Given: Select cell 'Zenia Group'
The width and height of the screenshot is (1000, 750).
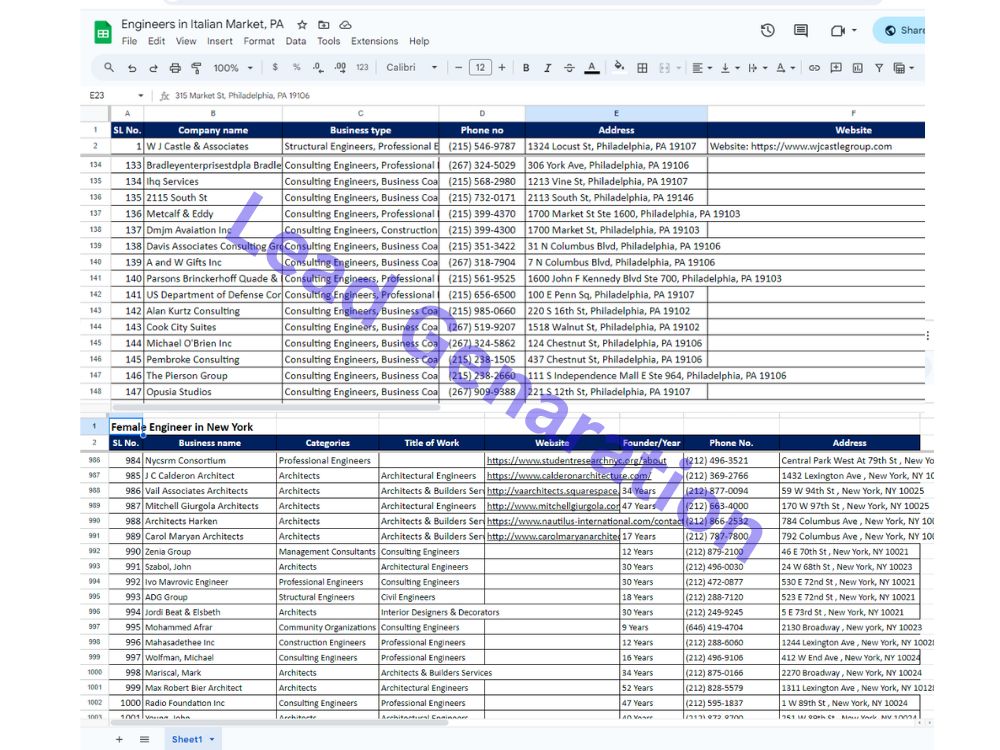Looking at the screenshot, I should [x=210, y=552].
